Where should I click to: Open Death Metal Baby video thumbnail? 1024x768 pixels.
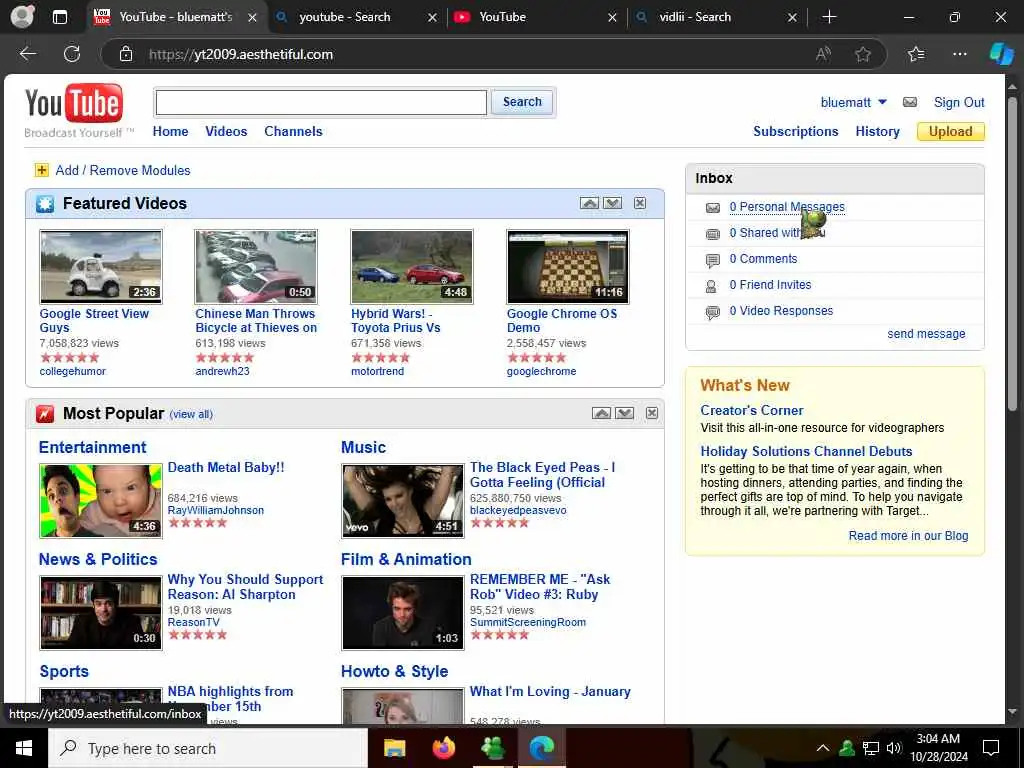101,501
